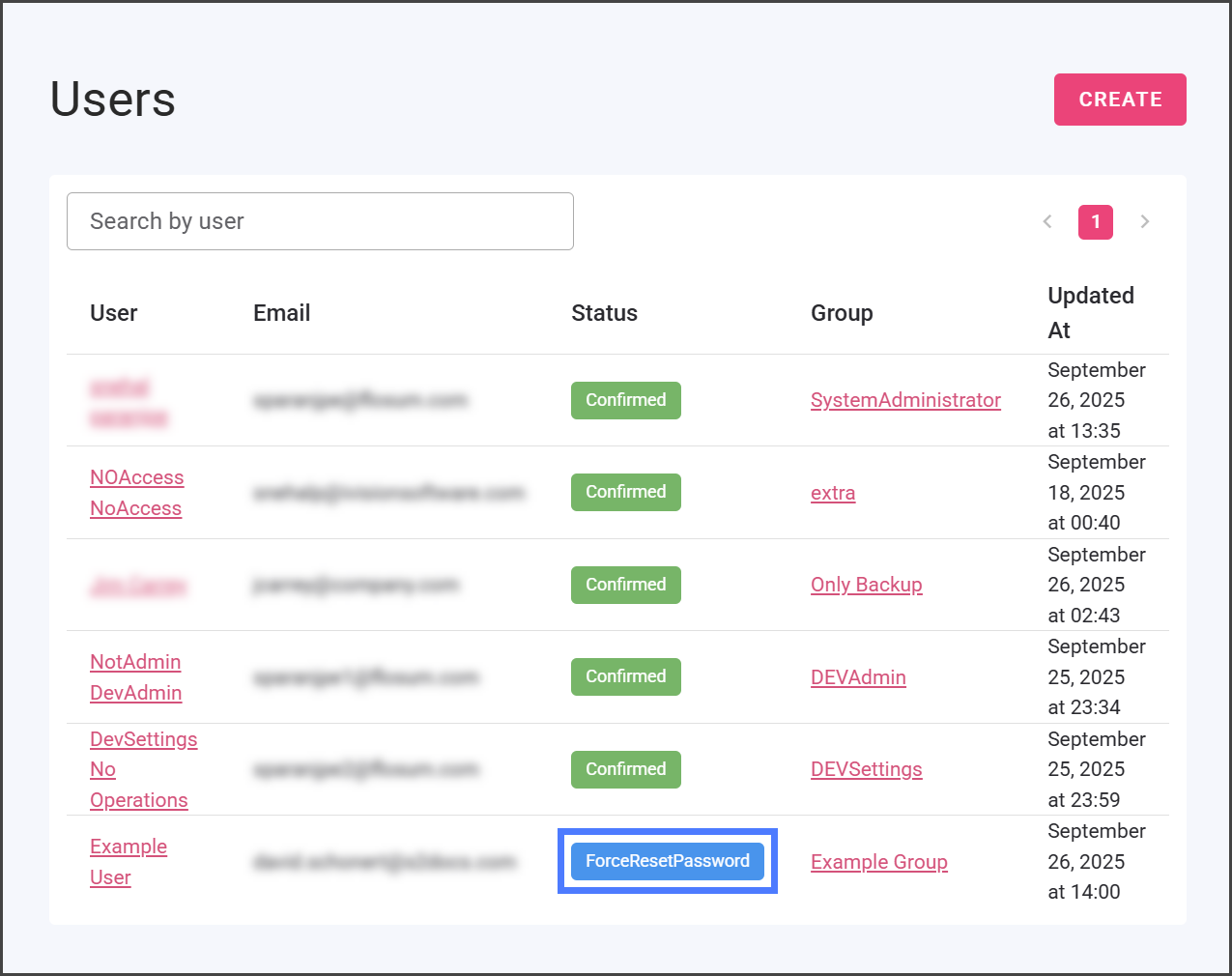Viewport: 1232px width, 976px height.
Task: Open the DEVAdmin group link
Action: coord(858,677)
